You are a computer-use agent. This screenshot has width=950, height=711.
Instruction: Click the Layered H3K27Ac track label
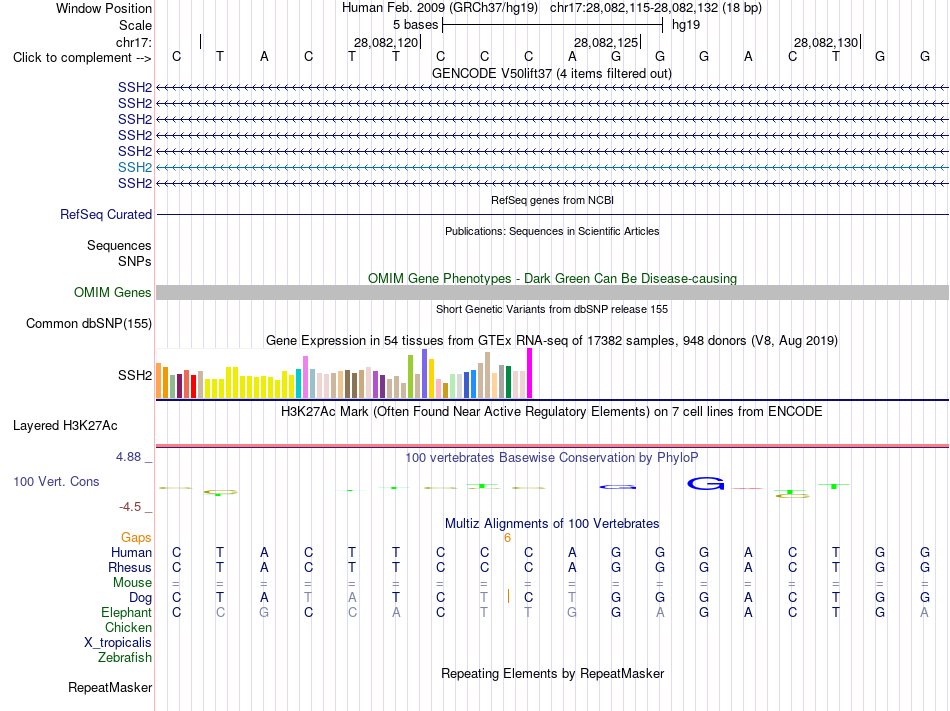click(65, 426)
